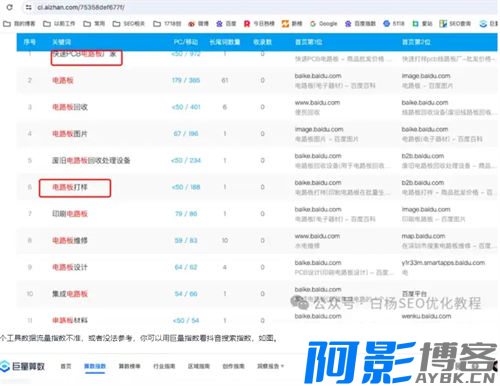
Task: Open the 5118 bookmark
Action: click(394, 24)
